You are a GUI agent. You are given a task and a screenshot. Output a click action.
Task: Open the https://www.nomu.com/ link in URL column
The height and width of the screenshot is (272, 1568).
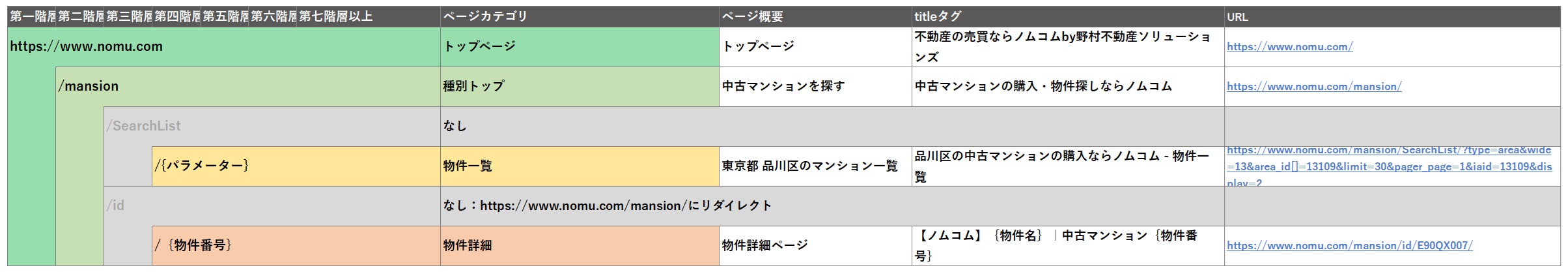pos(1289,47)
